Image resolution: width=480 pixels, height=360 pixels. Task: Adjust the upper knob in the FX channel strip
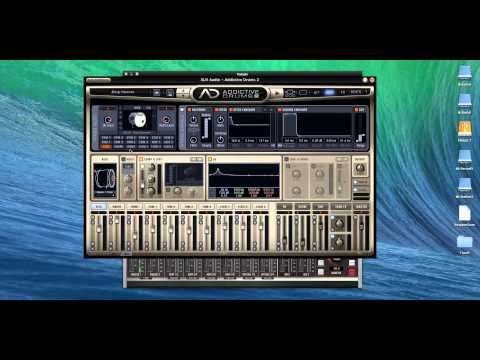[x=339, y=223]
